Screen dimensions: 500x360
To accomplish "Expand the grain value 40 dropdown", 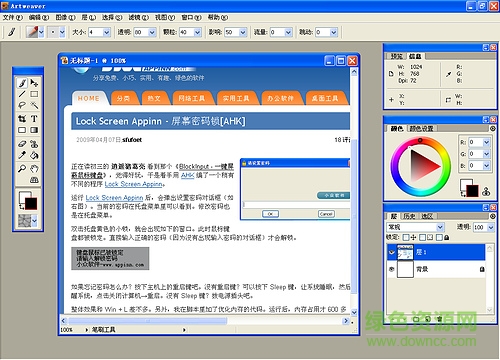I will (x=197, y=32).
